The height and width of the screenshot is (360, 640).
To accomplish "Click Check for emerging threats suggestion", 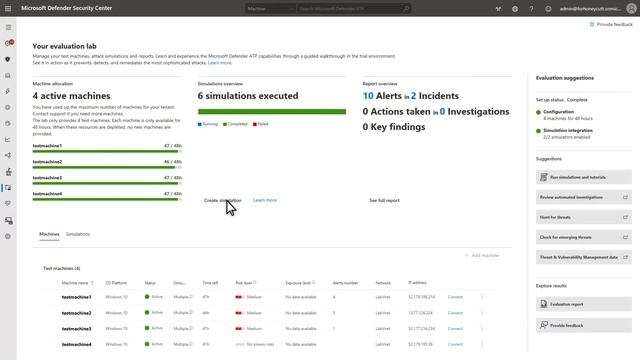I will 584,237.
